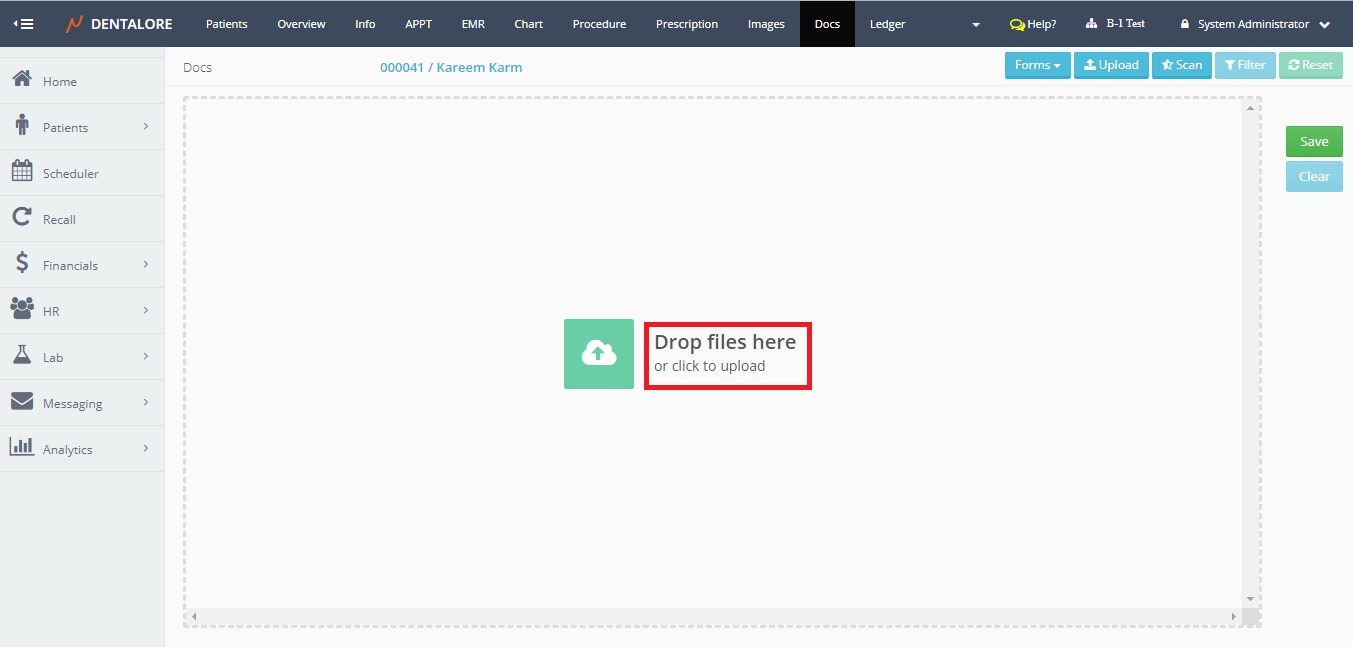This screenshot has height=647, width=1353.
Task: Click the Analytics bar chart icon
Action: [x=22, y=448]
